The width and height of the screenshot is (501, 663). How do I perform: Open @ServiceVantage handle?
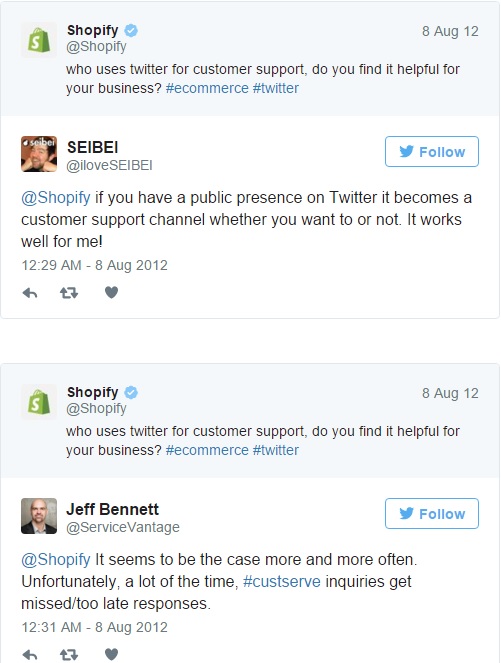coord(123,527)
